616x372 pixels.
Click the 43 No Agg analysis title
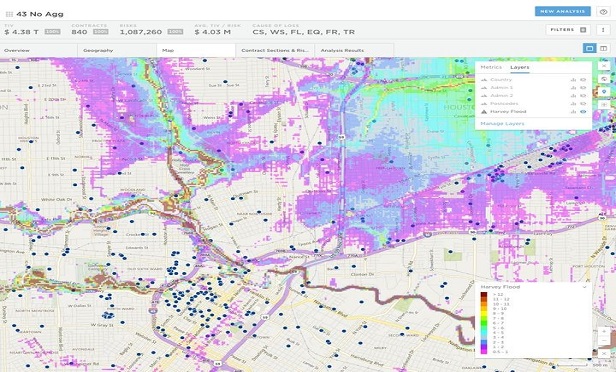point(40,14)
